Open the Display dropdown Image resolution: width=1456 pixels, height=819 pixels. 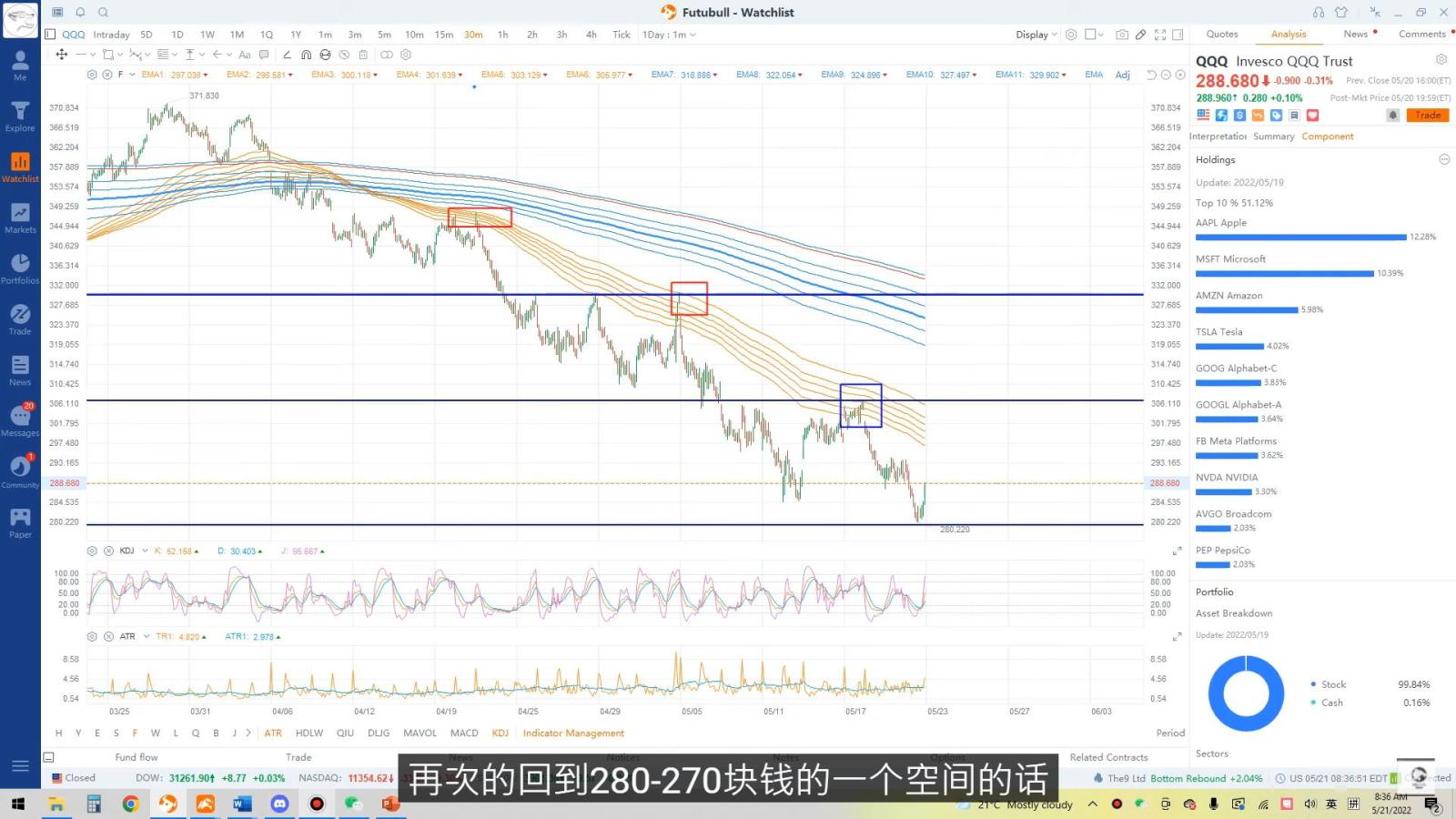tap(1036, 35)
